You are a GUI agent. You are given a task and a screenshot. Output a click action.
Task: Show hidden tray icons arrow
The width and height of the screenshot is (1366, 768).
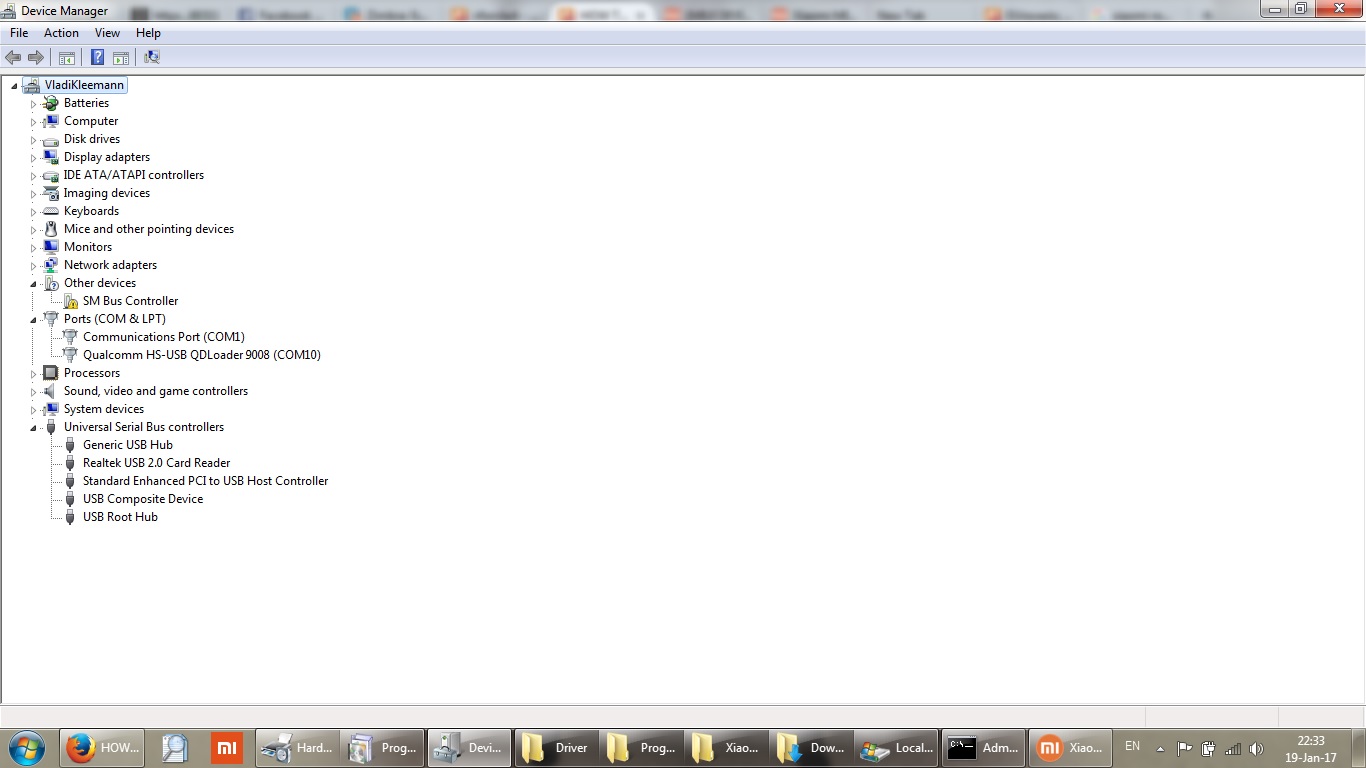[x=1160, y=748]
